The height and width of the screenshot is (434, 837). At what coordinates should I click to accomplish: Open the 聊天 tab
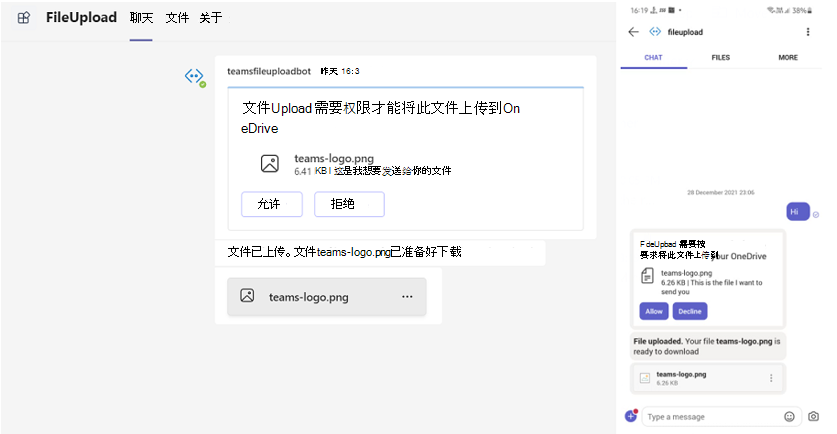(141, 18)
